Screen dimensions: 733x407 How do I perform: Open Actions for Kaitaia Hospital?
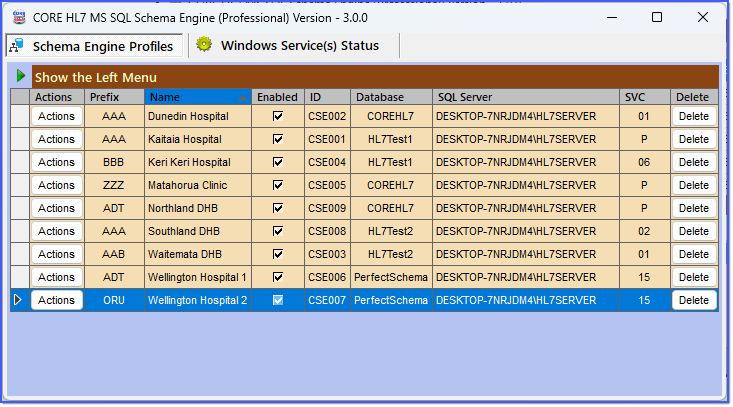click(x=57, y=139)
